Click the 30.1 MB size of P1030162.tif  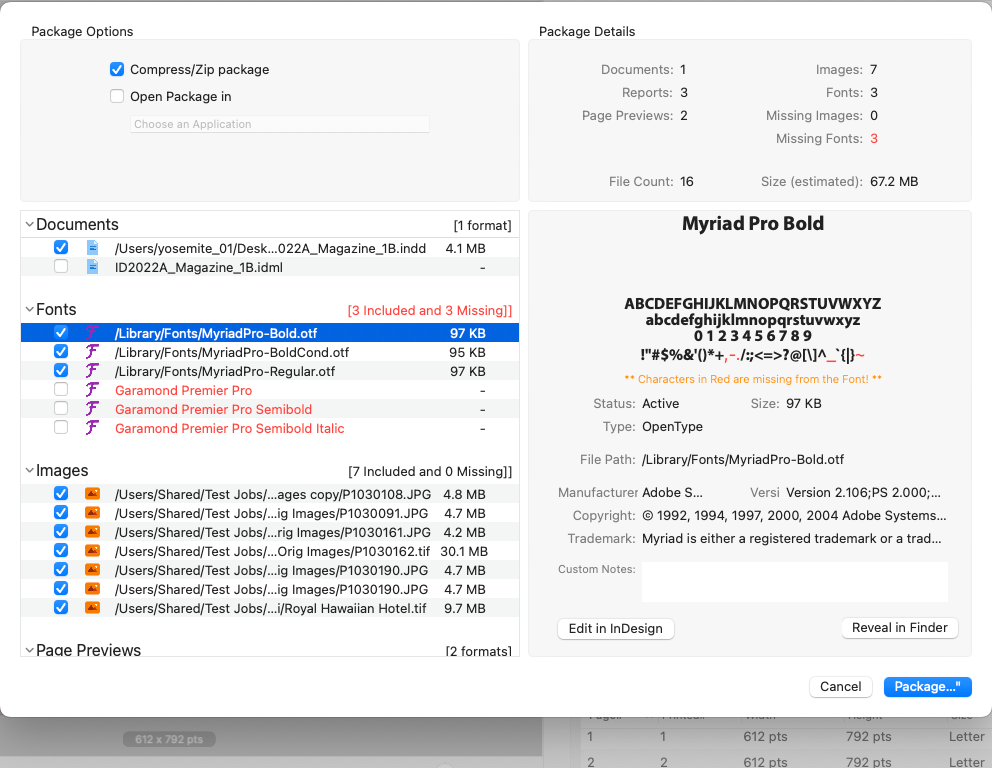464,551
